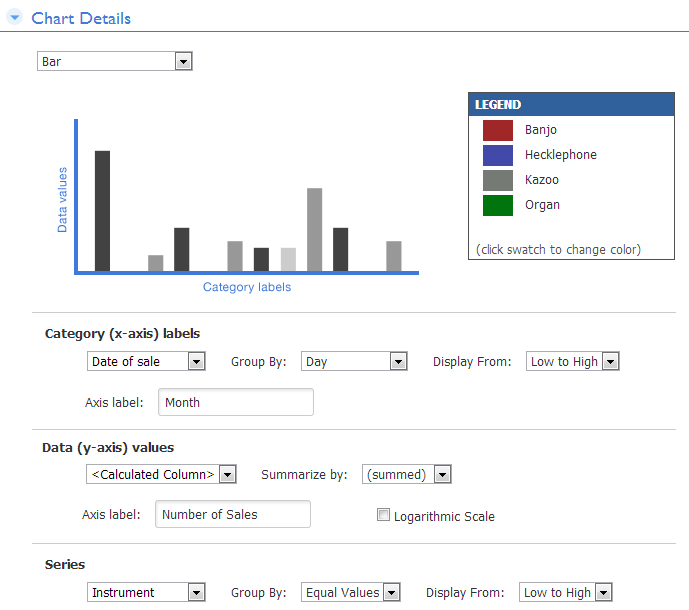This screenshot has width=689, height=610.
Task: Collapse the Chart Details section arrow
Action: pyautogui.click(x=15, y=17)
